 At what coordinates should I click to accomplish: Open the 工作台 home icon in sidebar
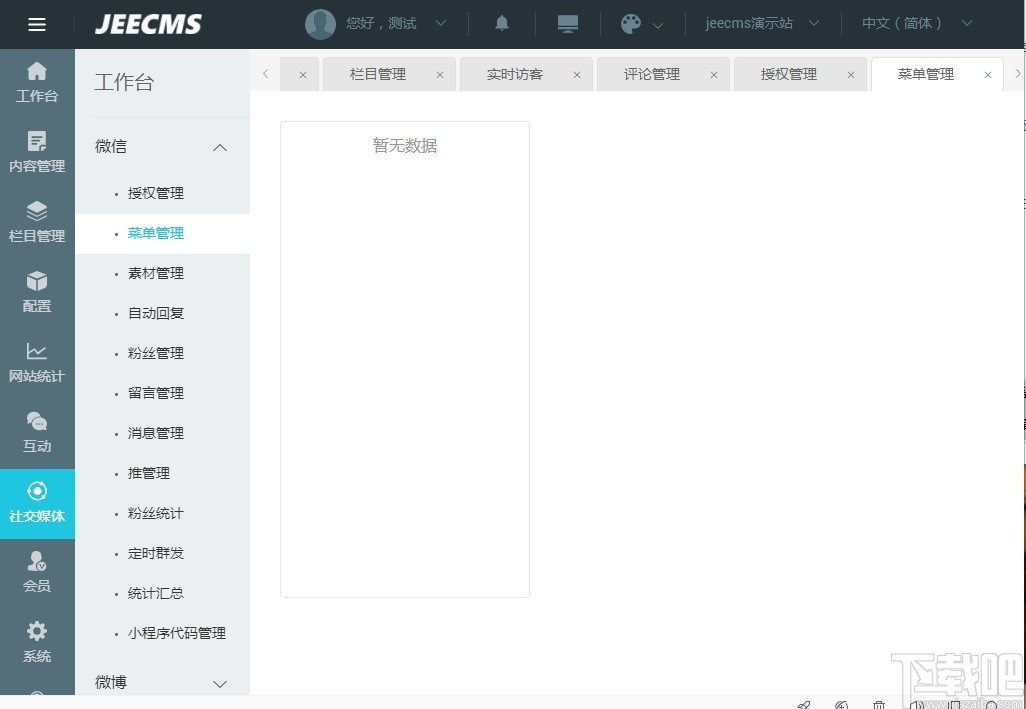(x=37, y=83)
